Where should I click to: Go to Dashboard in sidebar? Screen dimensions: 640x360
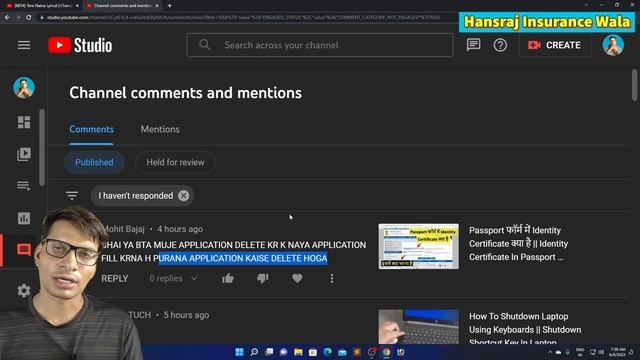point(24,122)
